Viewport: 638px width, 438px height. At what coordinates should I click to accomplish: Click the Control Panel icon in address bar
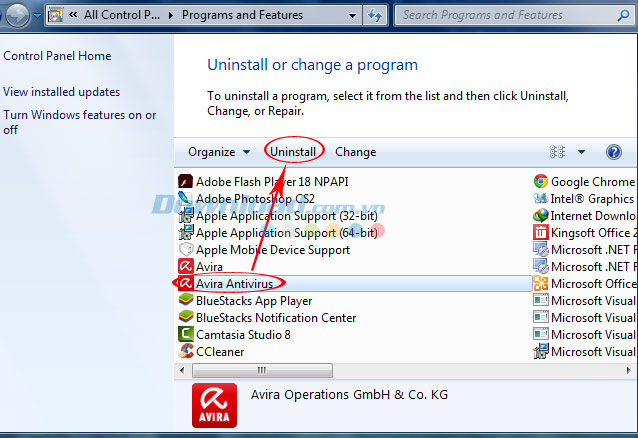click(55, 15)
